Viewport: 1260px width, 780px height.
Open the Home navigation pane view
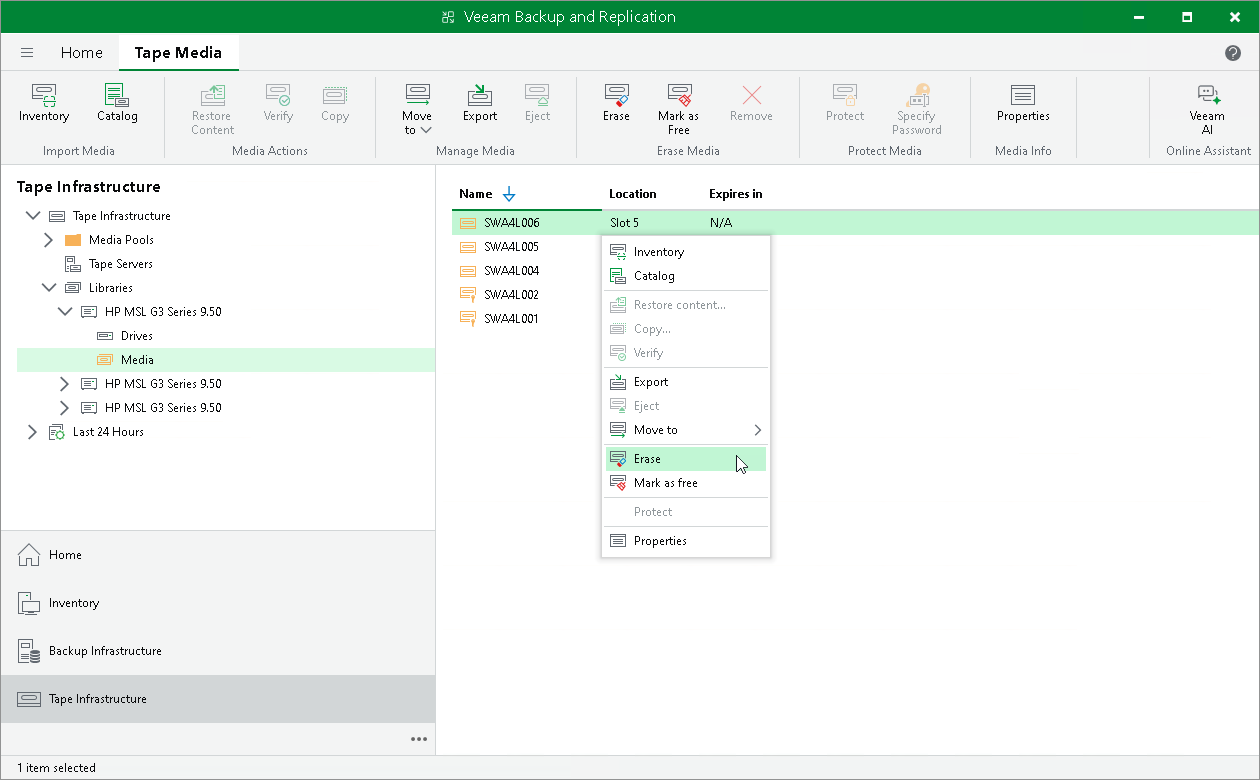pos(218,555)
